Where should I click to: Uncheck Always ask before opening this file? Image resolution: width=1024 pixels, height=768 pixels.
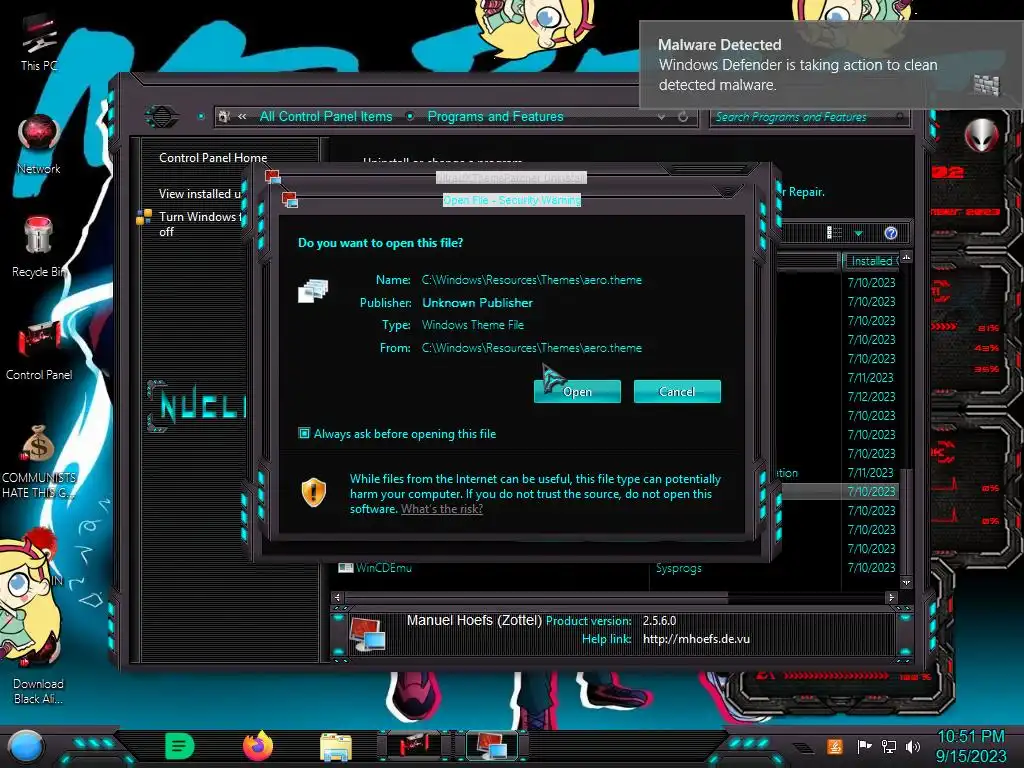point(304,433)
